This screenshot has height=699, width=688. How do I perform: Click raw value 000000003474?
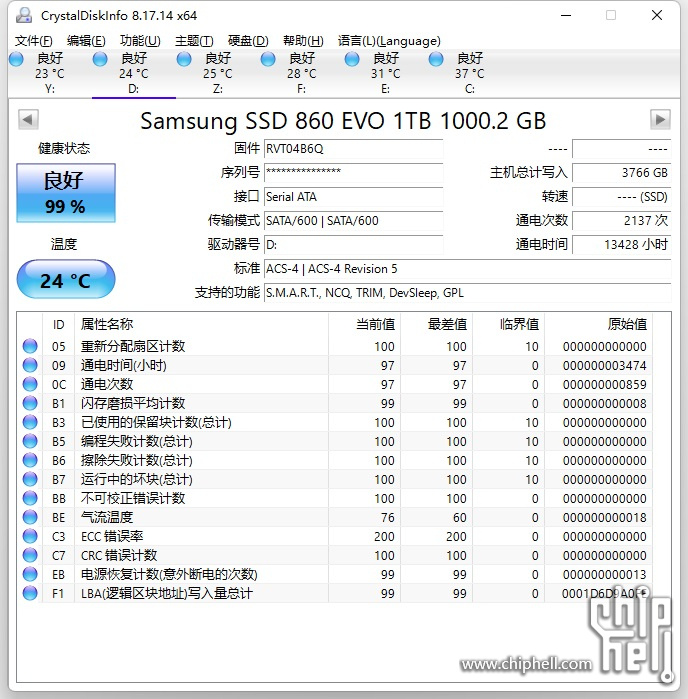[604, 366]
